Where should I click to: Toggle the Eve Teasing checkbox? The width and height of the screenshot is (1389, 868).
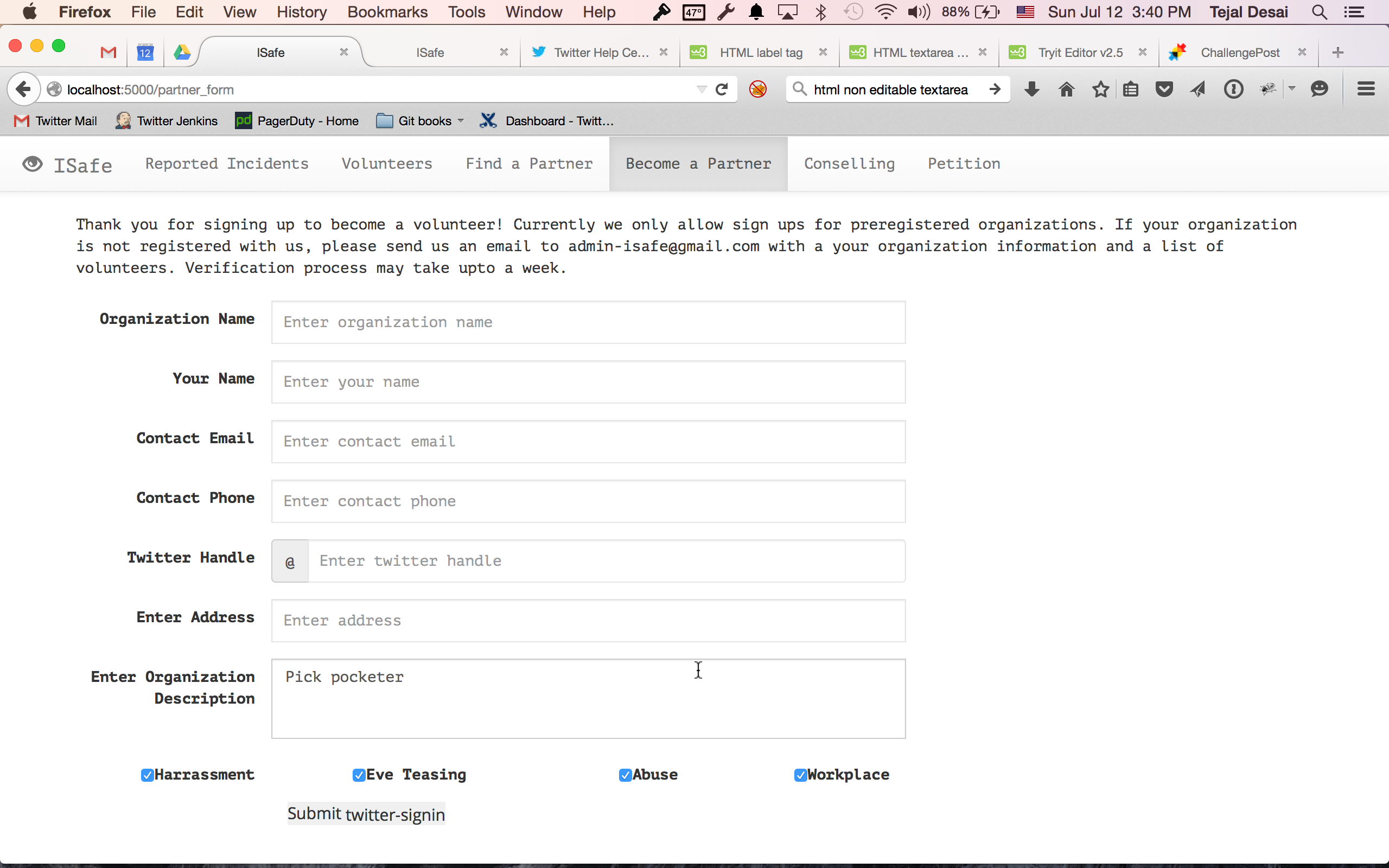click(x=359, y=775)
